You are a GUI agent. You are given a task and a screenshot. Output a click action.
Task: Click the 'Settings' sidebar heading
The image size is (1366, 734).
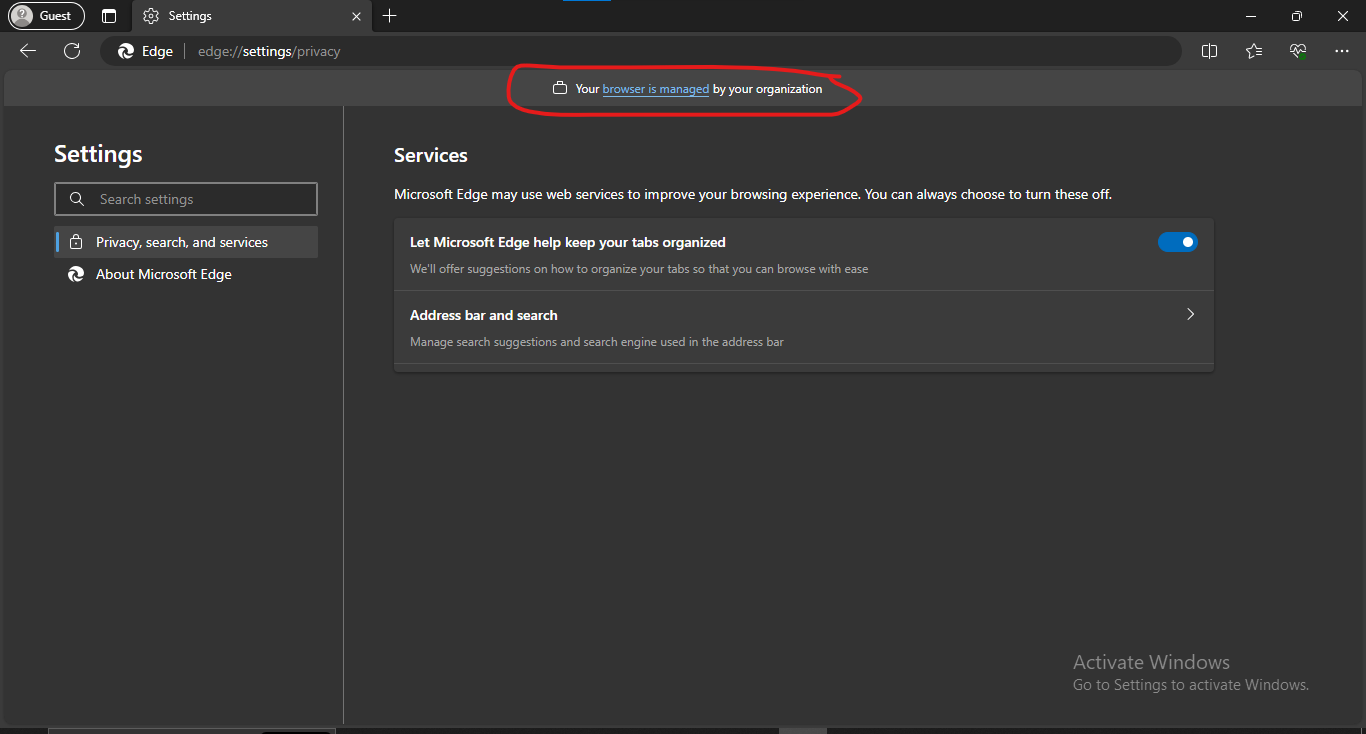coord(98,153)
